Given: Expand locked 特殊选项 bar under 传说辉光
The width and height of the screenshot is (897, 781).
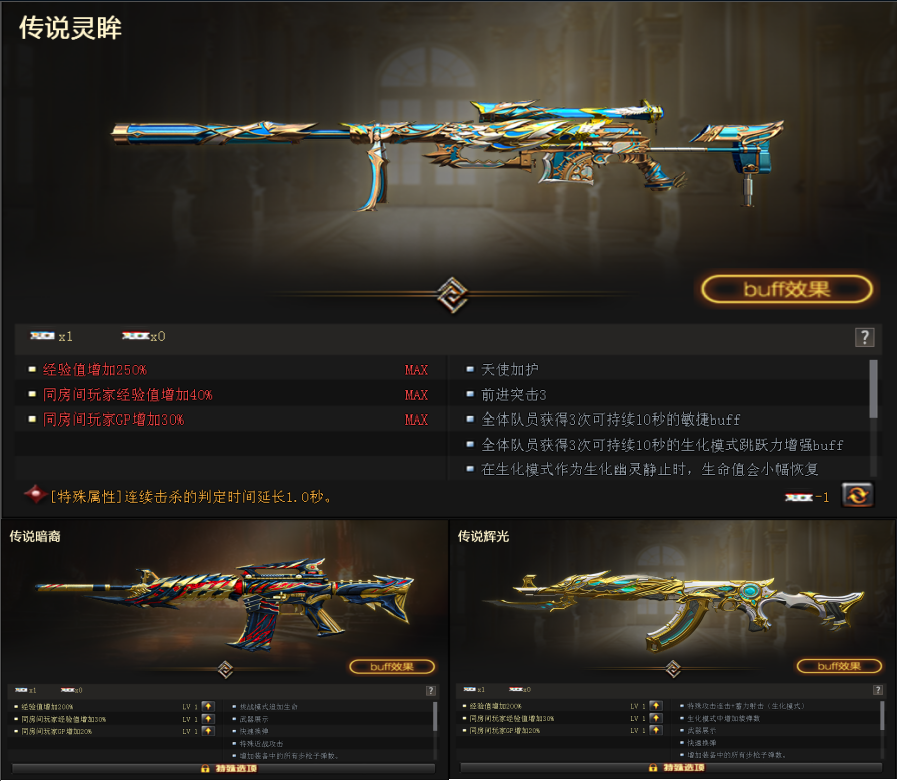Looking at the screenshot, I should [671, 768].
